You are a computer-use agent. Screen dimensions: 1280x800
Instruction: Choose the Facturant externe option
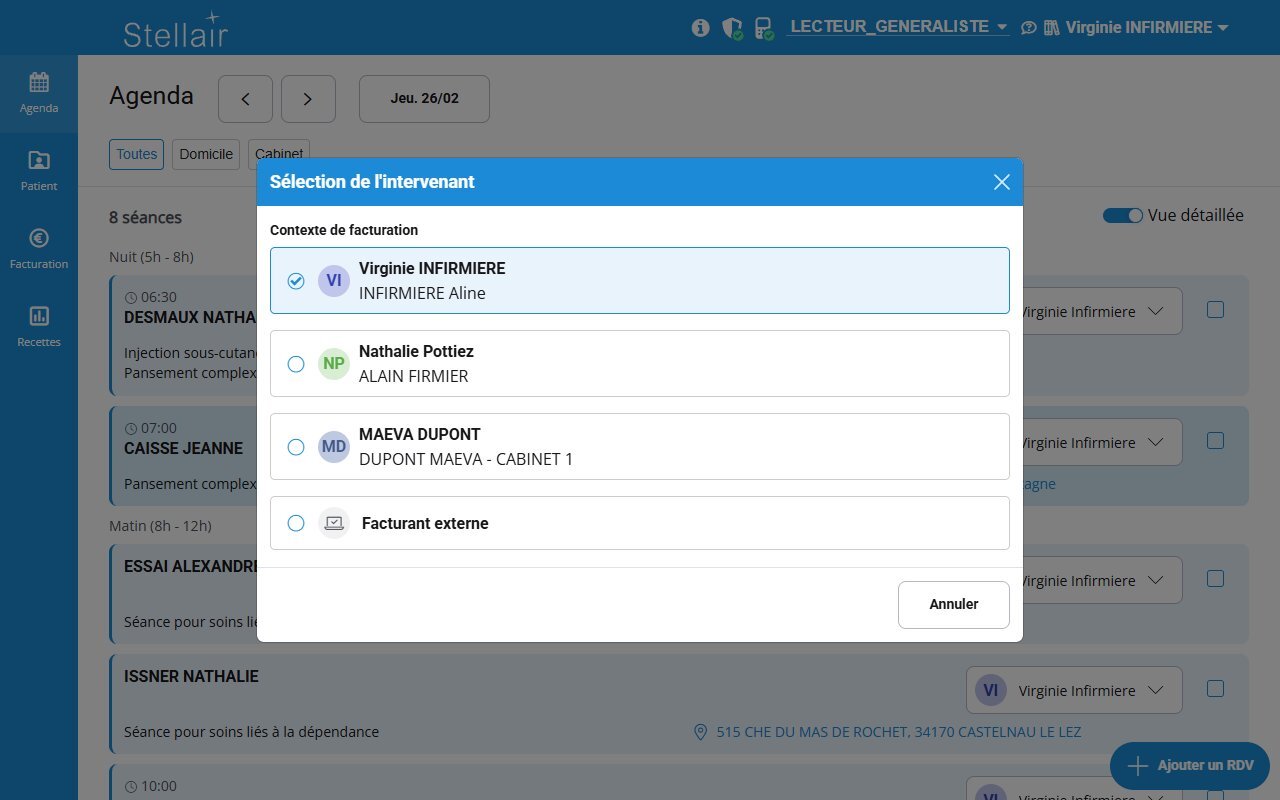click(x=296, y=523)
